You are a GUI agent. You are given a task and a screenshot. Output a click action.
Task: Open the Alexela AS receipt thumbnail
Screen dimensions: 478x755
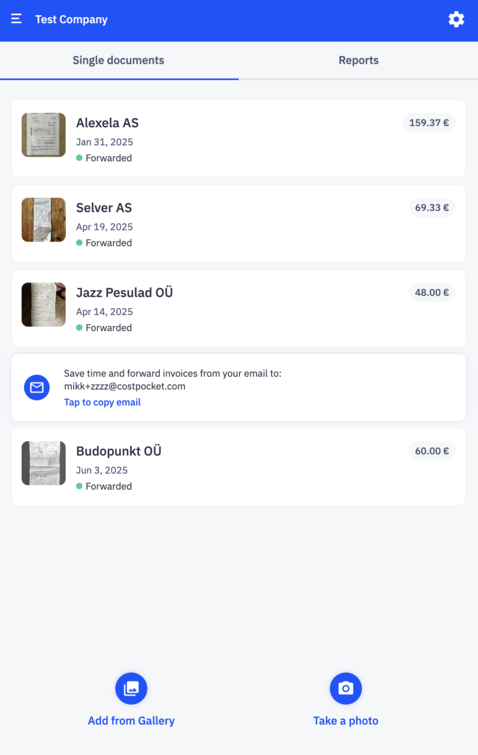click(x=43, y=135)
